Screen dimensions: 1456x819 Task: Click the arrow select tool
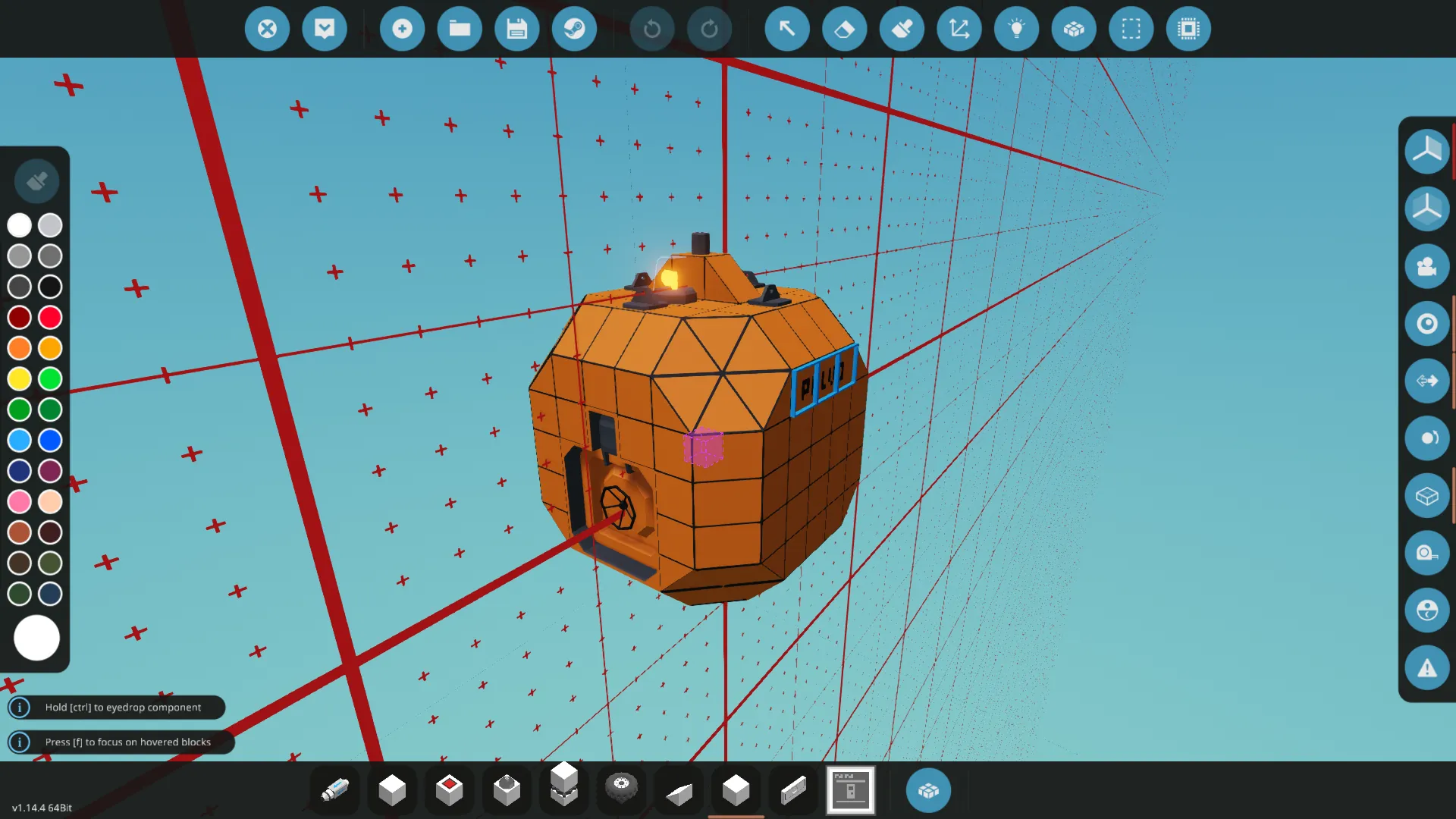click(787, 29)
